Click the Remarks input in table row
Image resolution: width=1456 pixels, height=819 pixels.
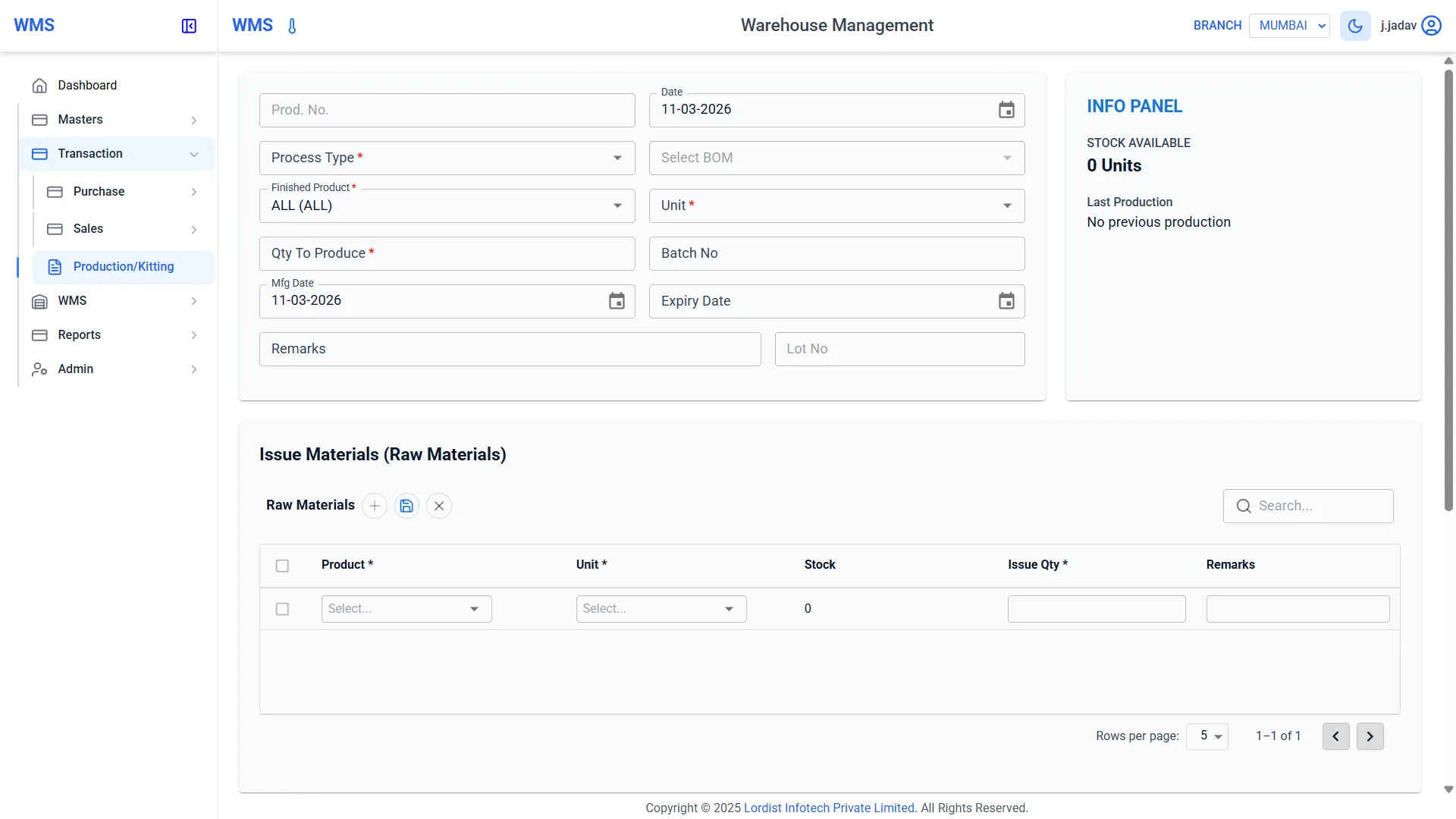(1298, 609)
